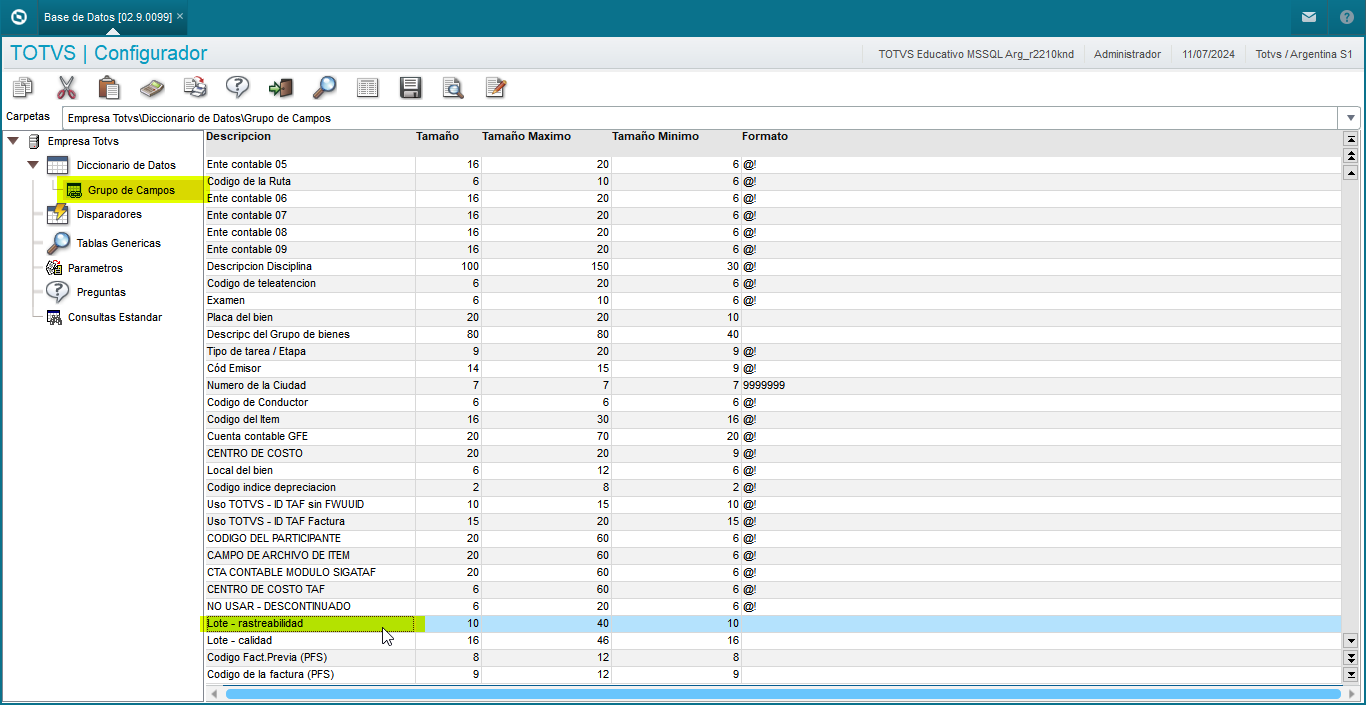Screen dimensions: 1366x705
Task: Select the Descripc del Grupo de bienes row
Action: (x=773, y=334)
